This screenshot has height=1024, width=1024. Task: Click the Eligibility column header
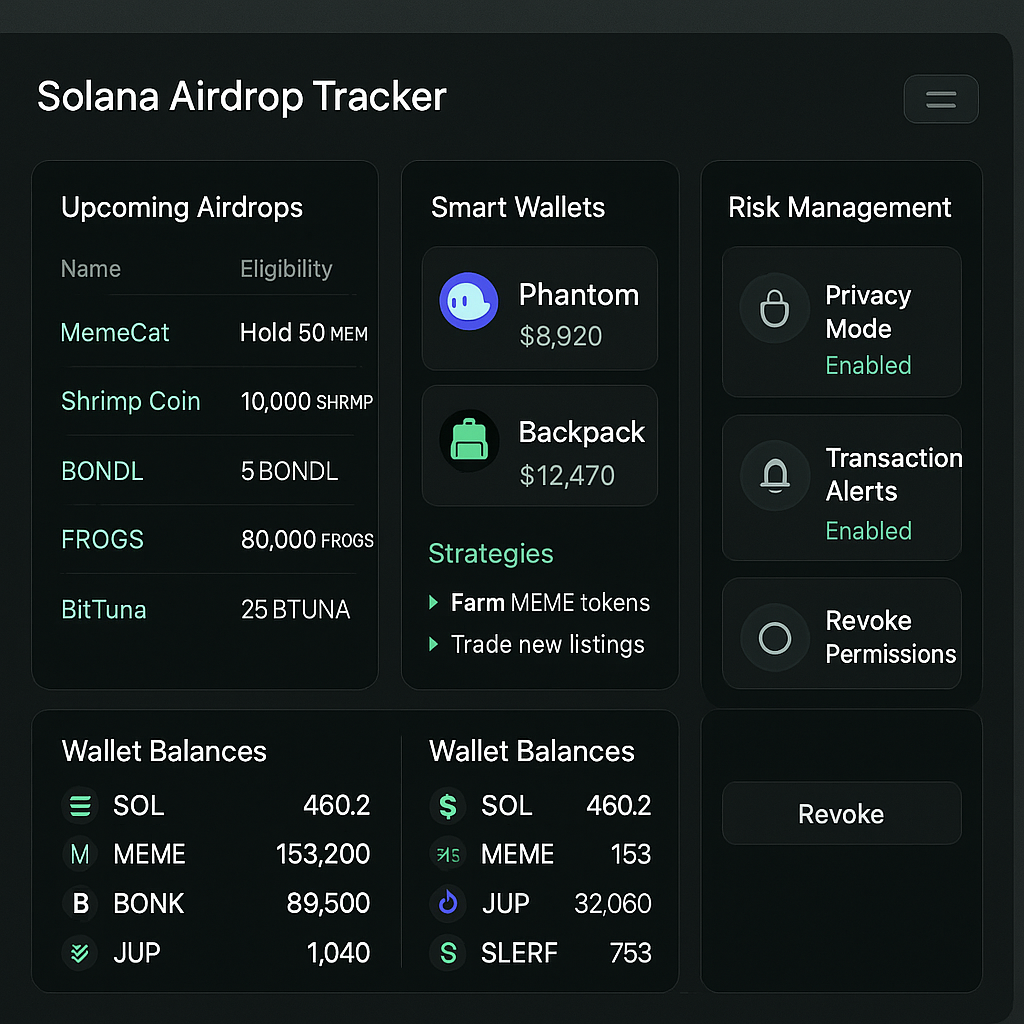[x=286, y=269]
